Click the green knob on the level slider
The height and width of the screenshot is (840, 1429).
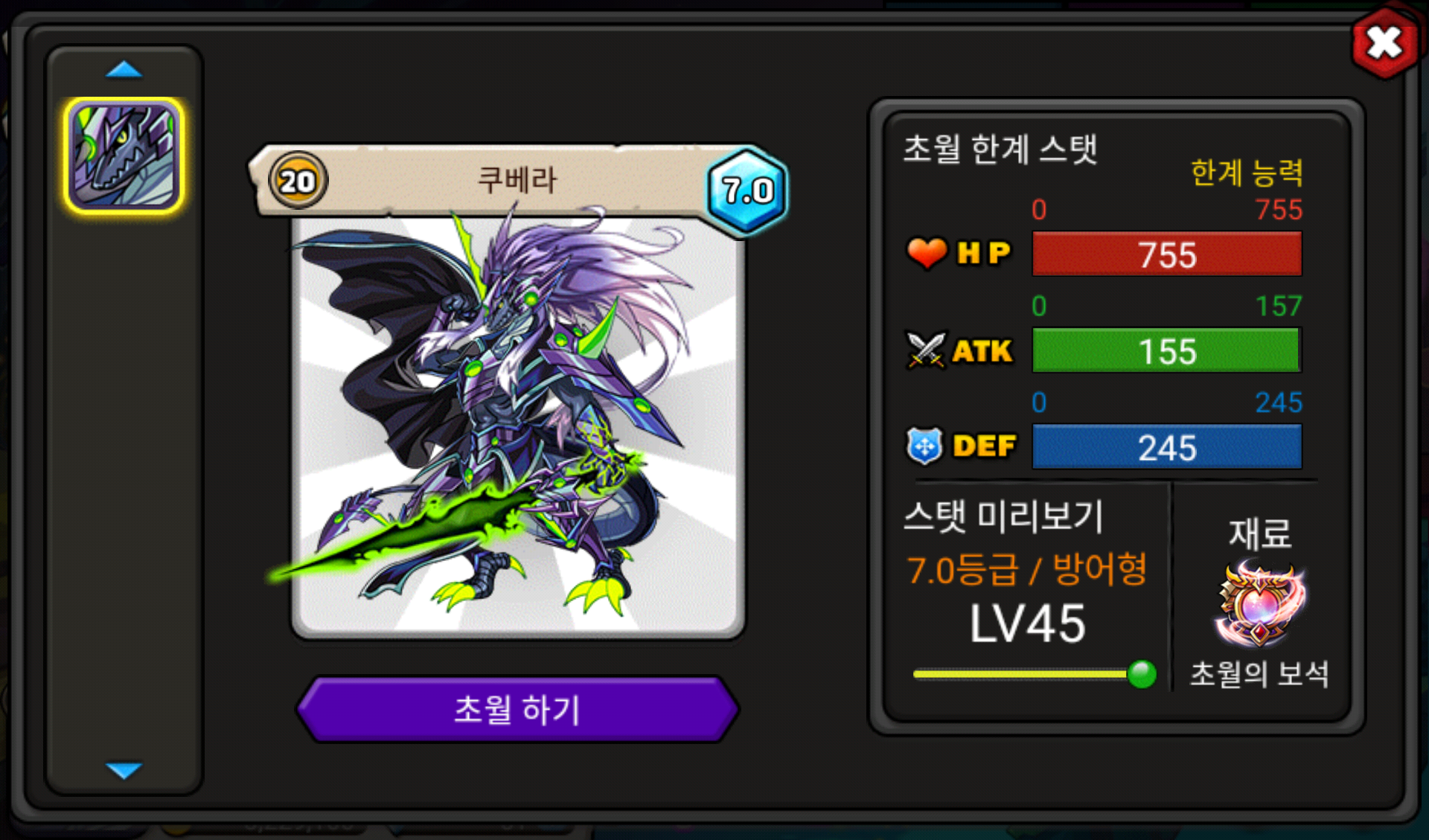(1142, 674)
